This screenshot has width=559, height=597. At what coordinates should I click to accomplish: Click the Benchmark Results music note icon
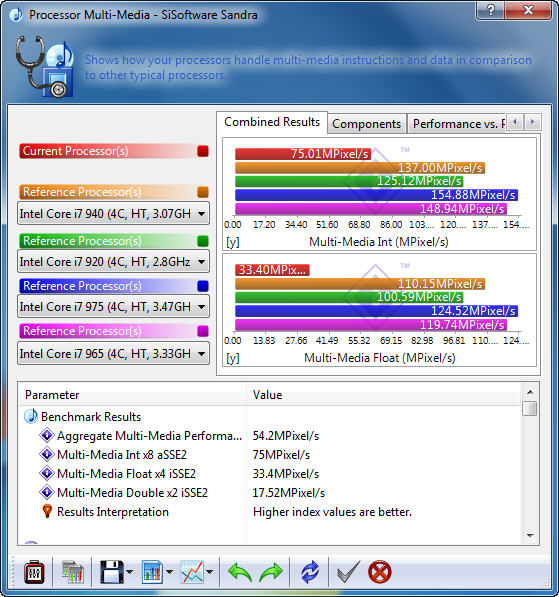(31, 417)
